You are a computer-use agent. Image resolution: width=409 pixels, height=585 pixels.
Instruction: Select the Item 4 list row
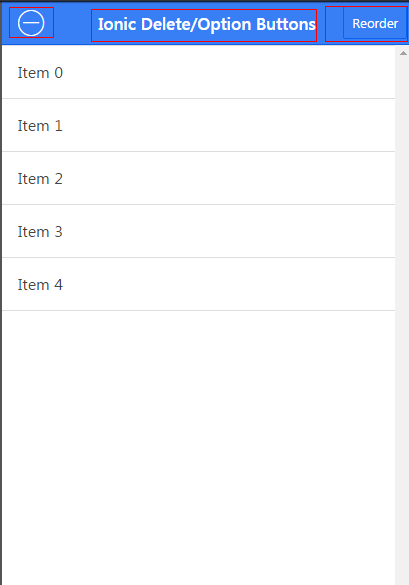199,284
